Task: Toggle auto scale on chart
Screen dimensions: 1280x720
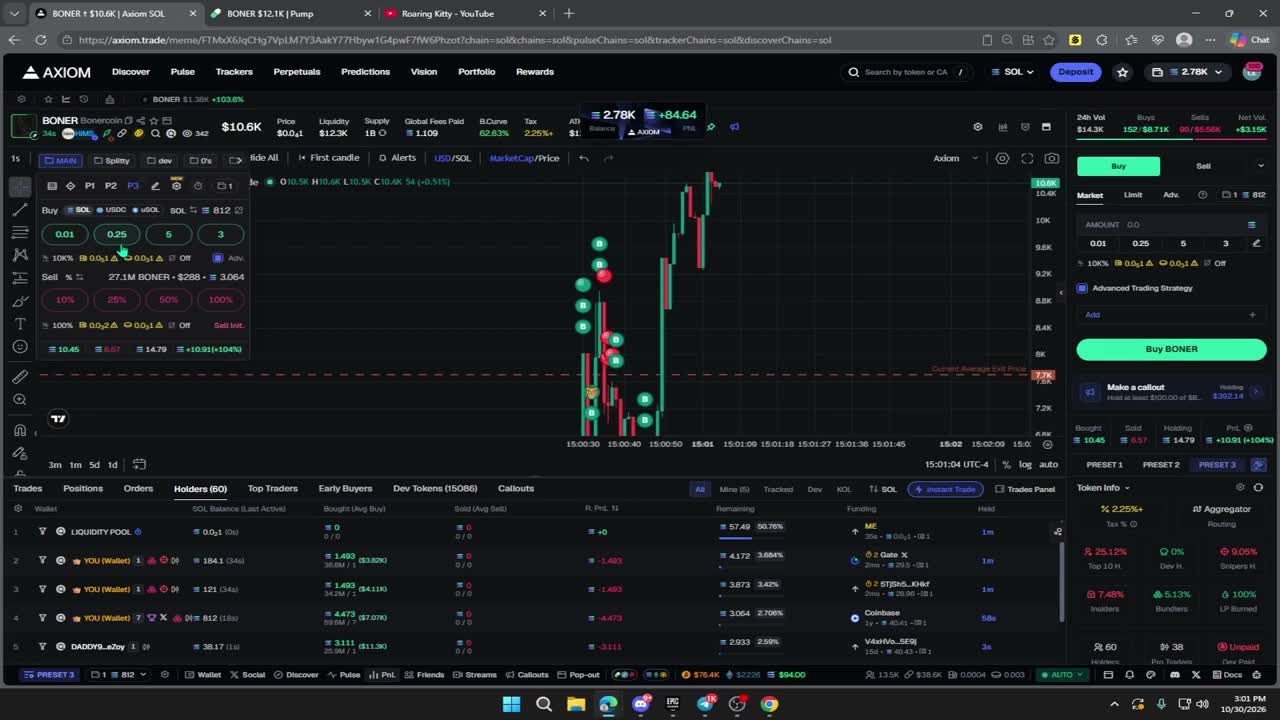Action: point(1048,464)
